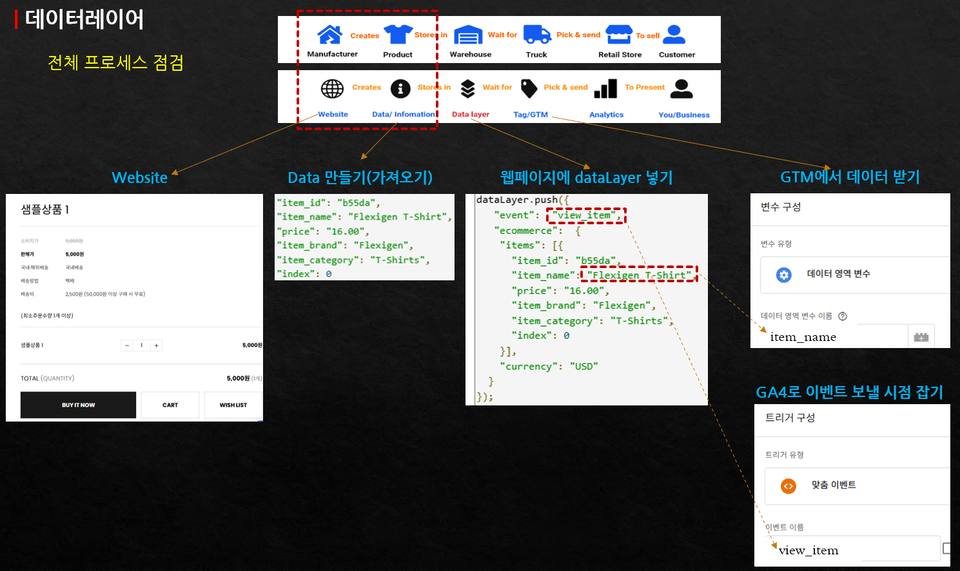Select the 데이터 영역 변수 variable type
Viewport: 960px width, 571px height.
coord(854,275)
